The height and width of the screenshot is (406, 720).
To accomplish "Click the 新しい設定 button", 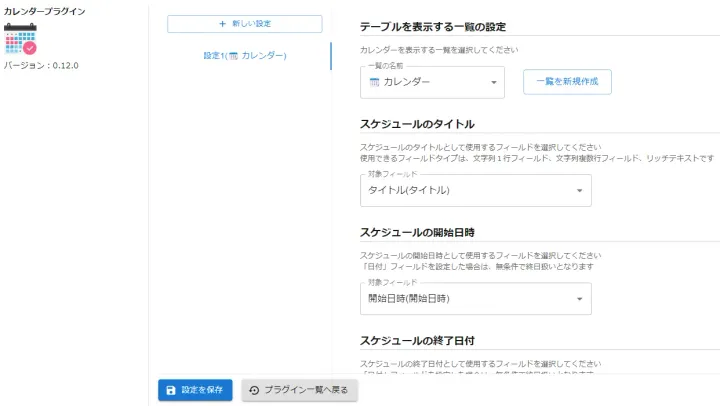I will 245,24.
